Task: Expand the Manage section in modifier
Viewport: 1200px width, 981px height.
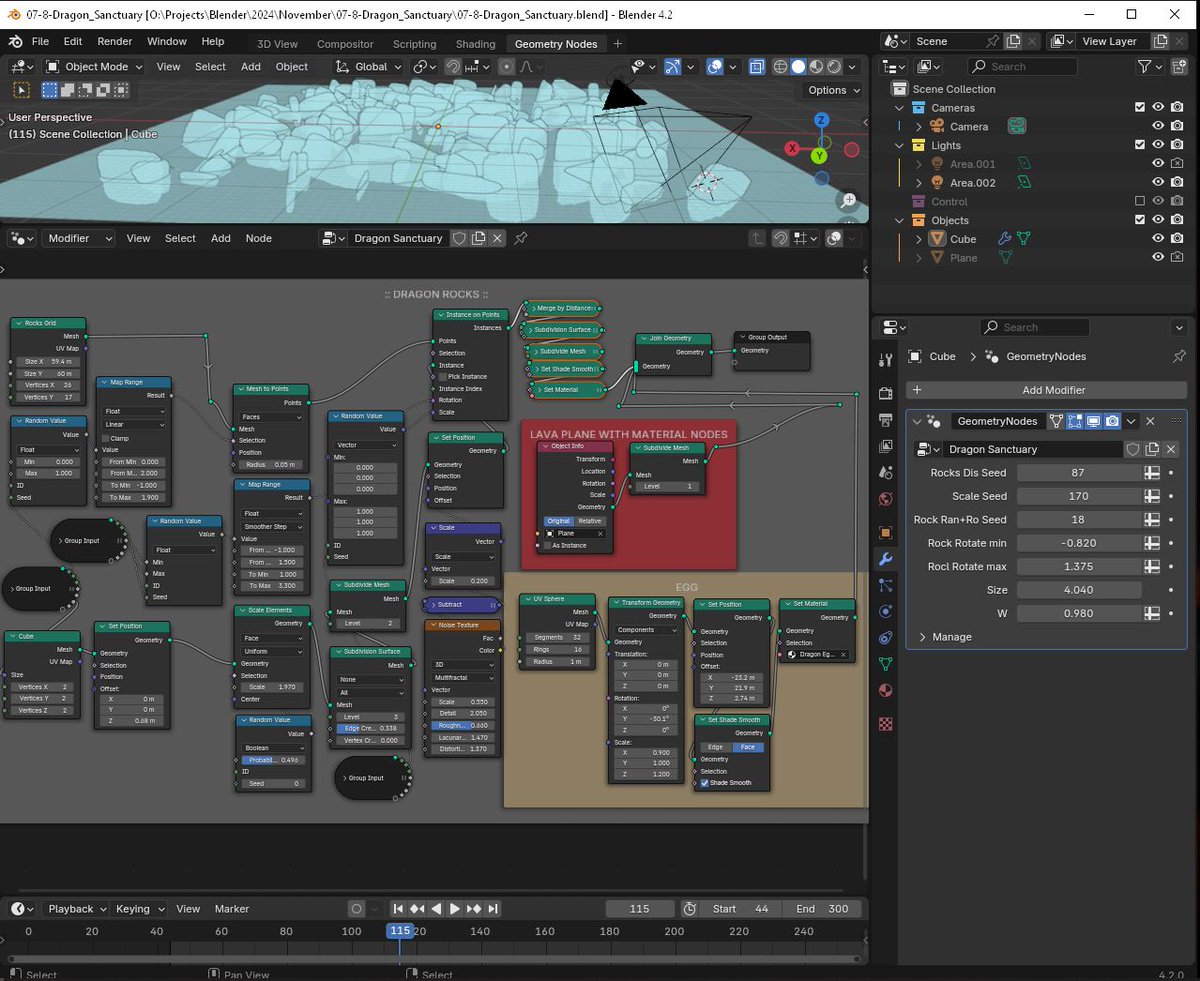Action: point(944,637)
